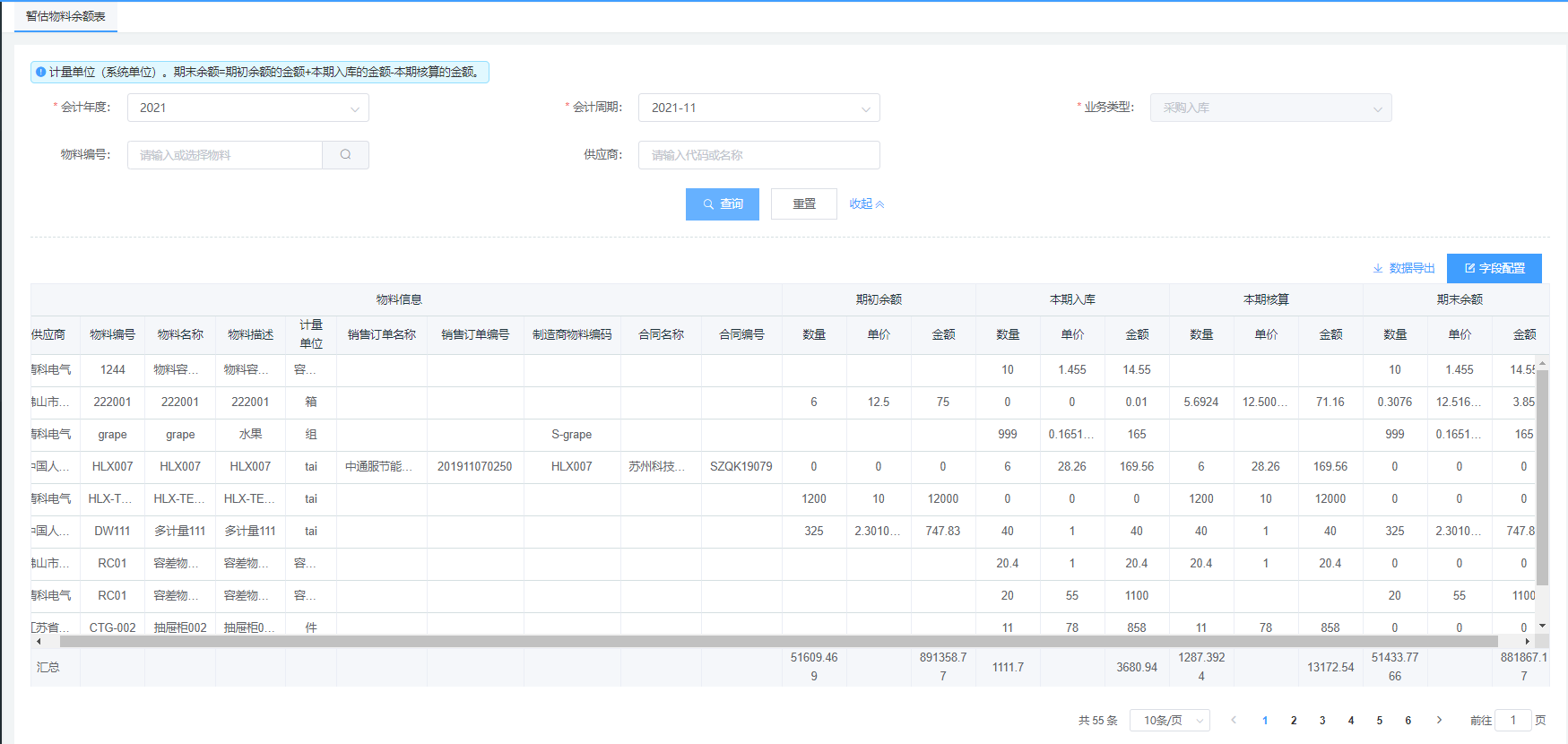Open the 会计年度 dropdown showing 2021
Viewport: 1568px width, 744px height.
tap(248, 108)
